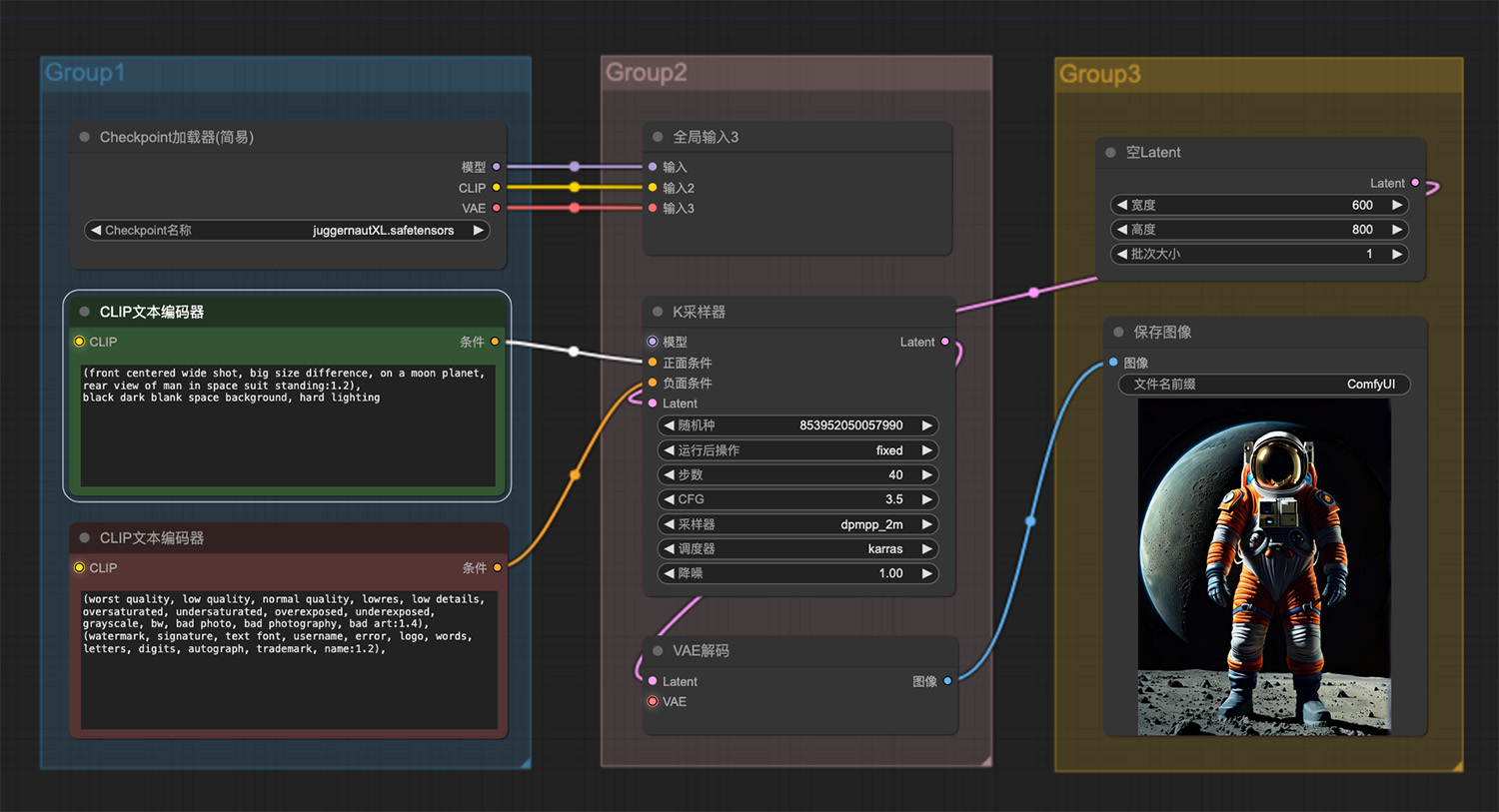Open the 采样器 dpmpp_2m dropdown
Screen dimensions: 1499x812
[x=797, y=524]
